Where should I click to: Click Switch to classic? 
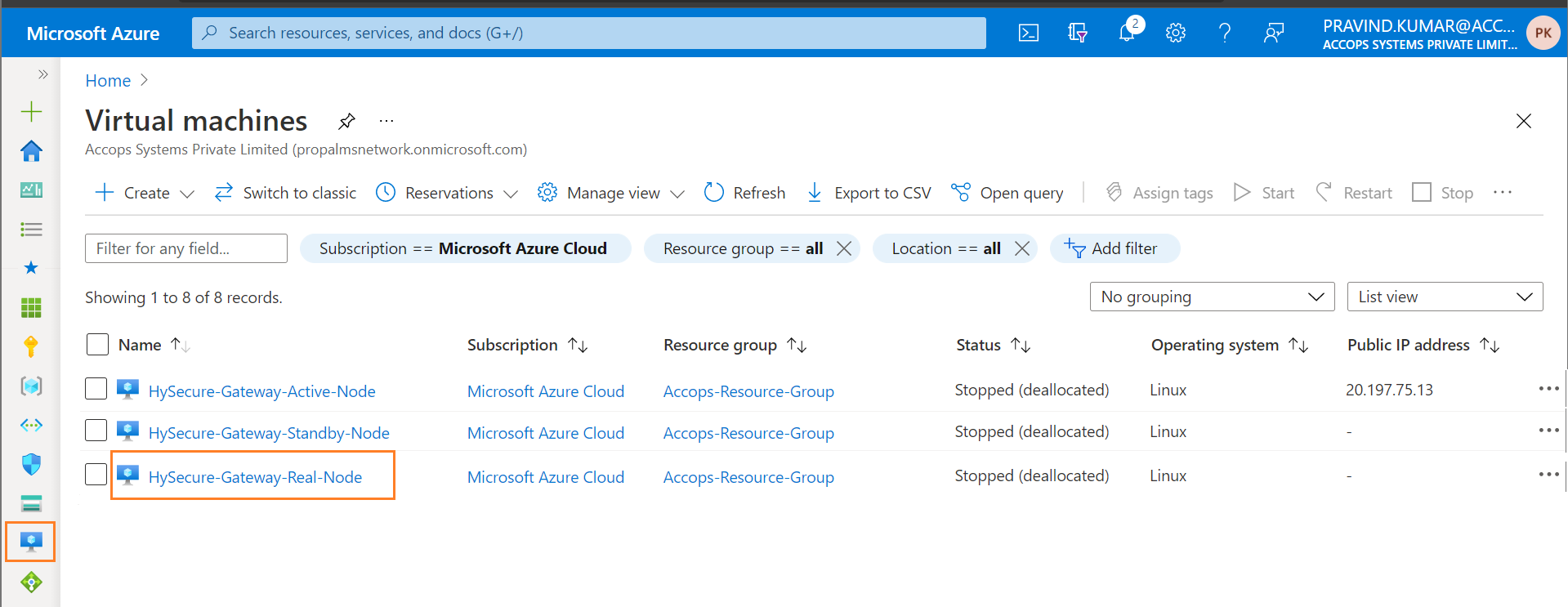click(285, 193)
